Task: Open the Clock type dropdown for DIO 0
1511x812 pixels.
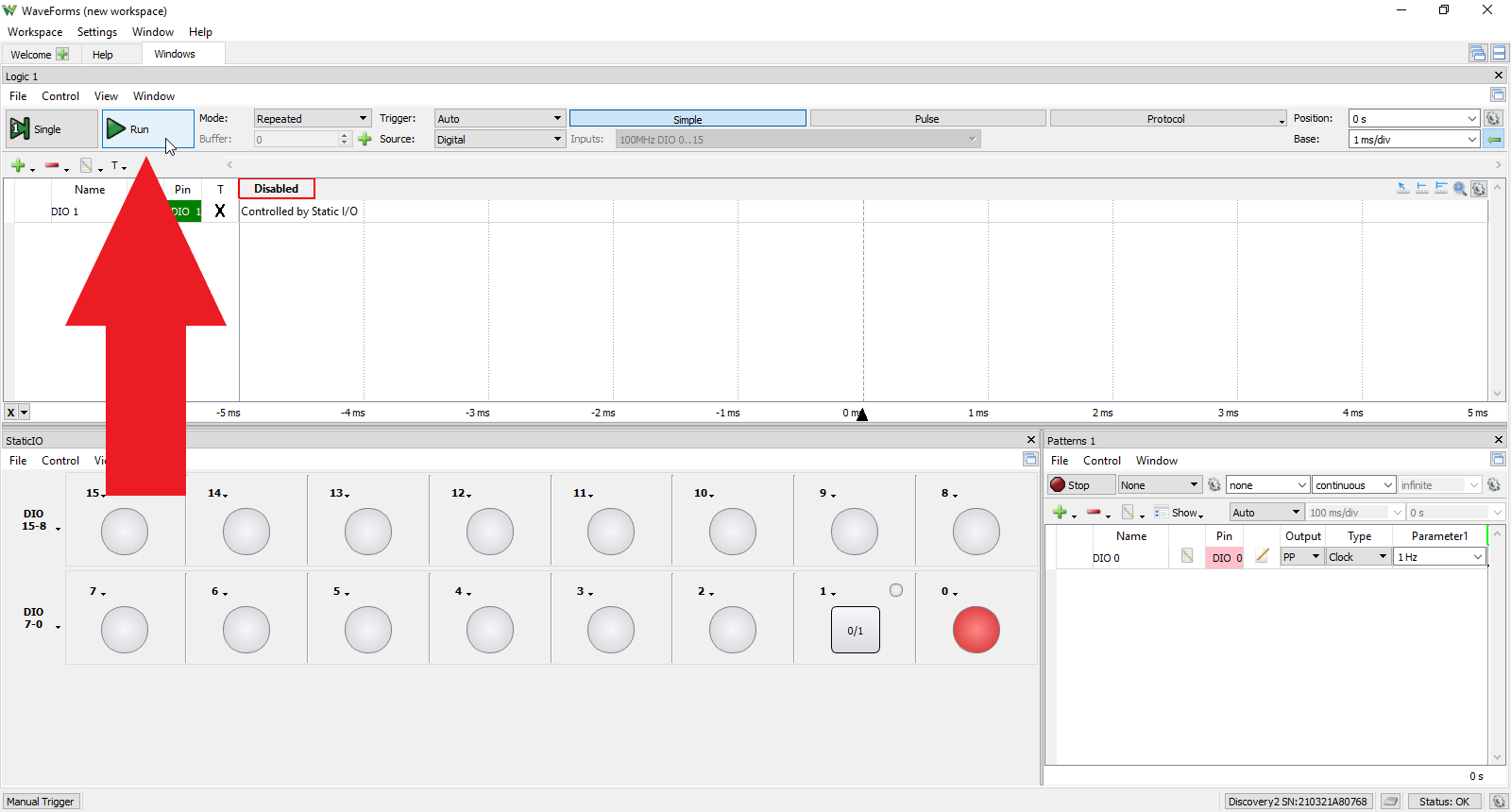Action: (x=1358, y=557)
